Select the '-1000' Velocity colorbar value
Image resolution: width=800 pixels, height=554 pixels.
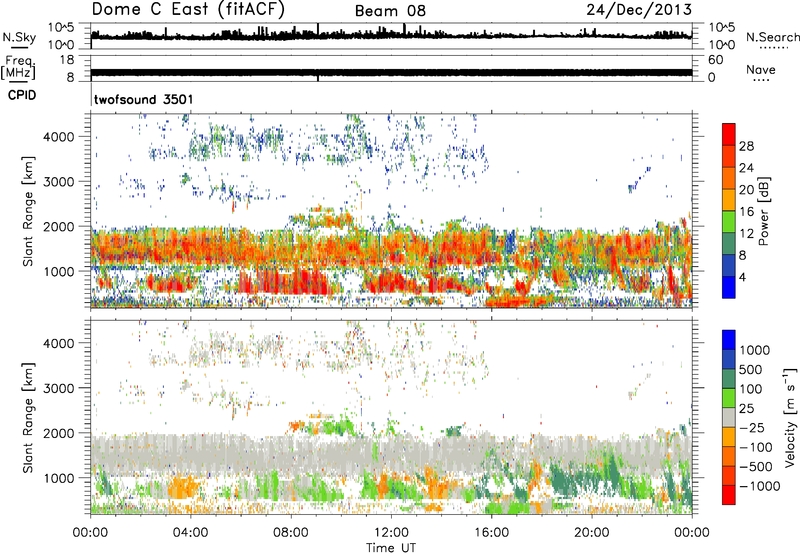(760, 486)
